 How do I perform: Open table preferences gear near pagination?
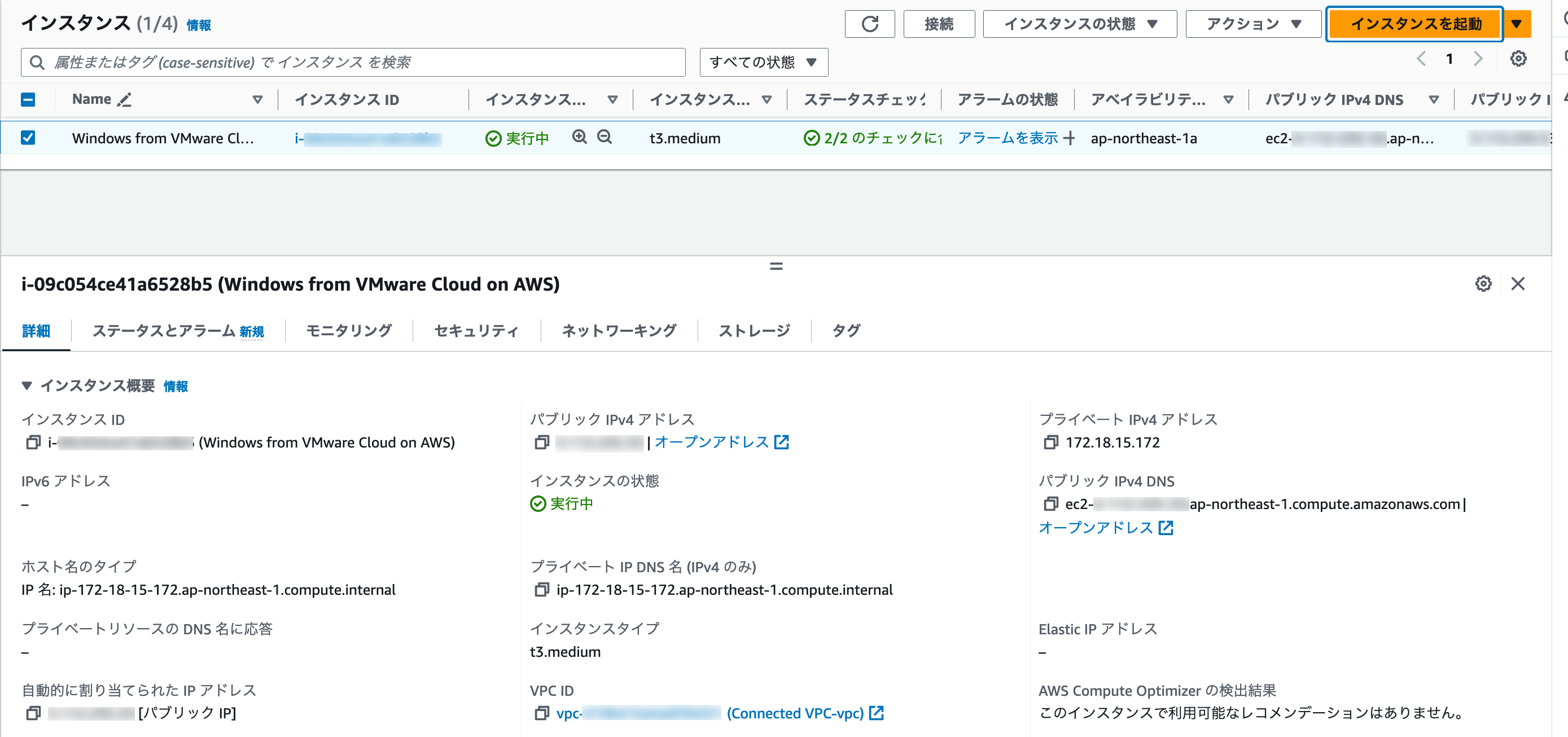click(1519, 59)
